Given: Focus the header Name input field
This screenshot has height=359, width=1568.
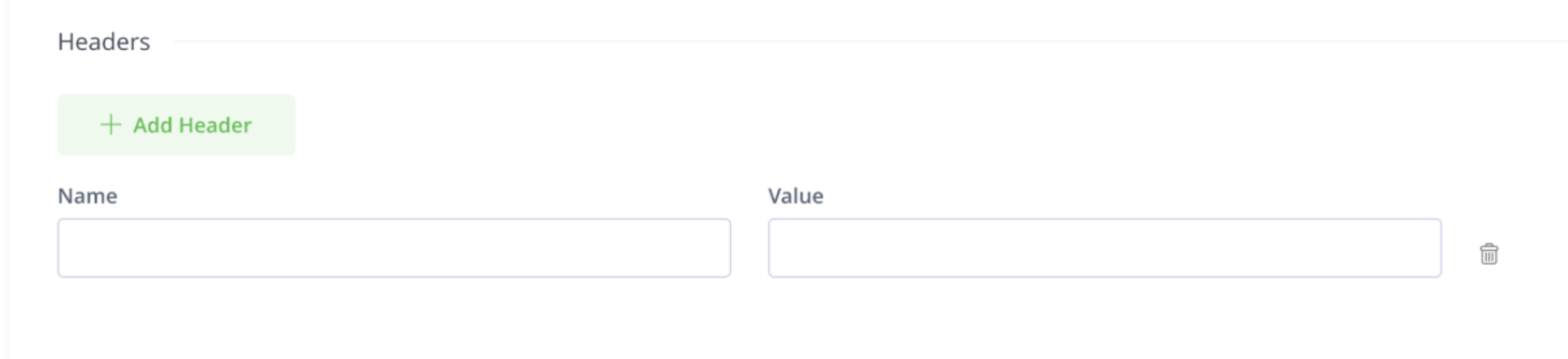Looking at the screenshot, I should [x=394, y=248].
